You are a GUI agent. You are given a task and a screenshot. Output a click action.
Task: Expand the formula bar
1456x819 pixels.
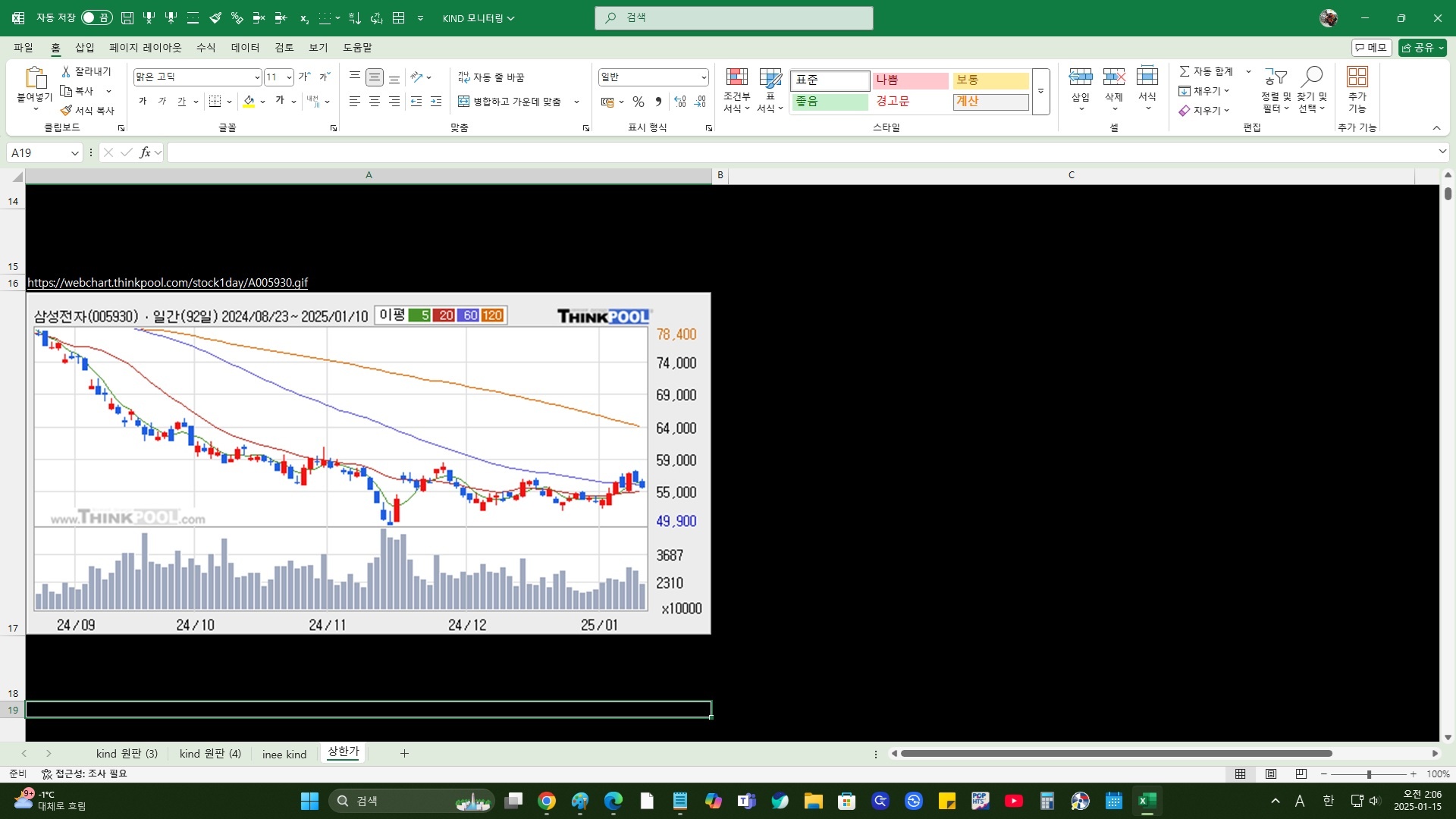pyautogui.click(x=1442, y=152)
